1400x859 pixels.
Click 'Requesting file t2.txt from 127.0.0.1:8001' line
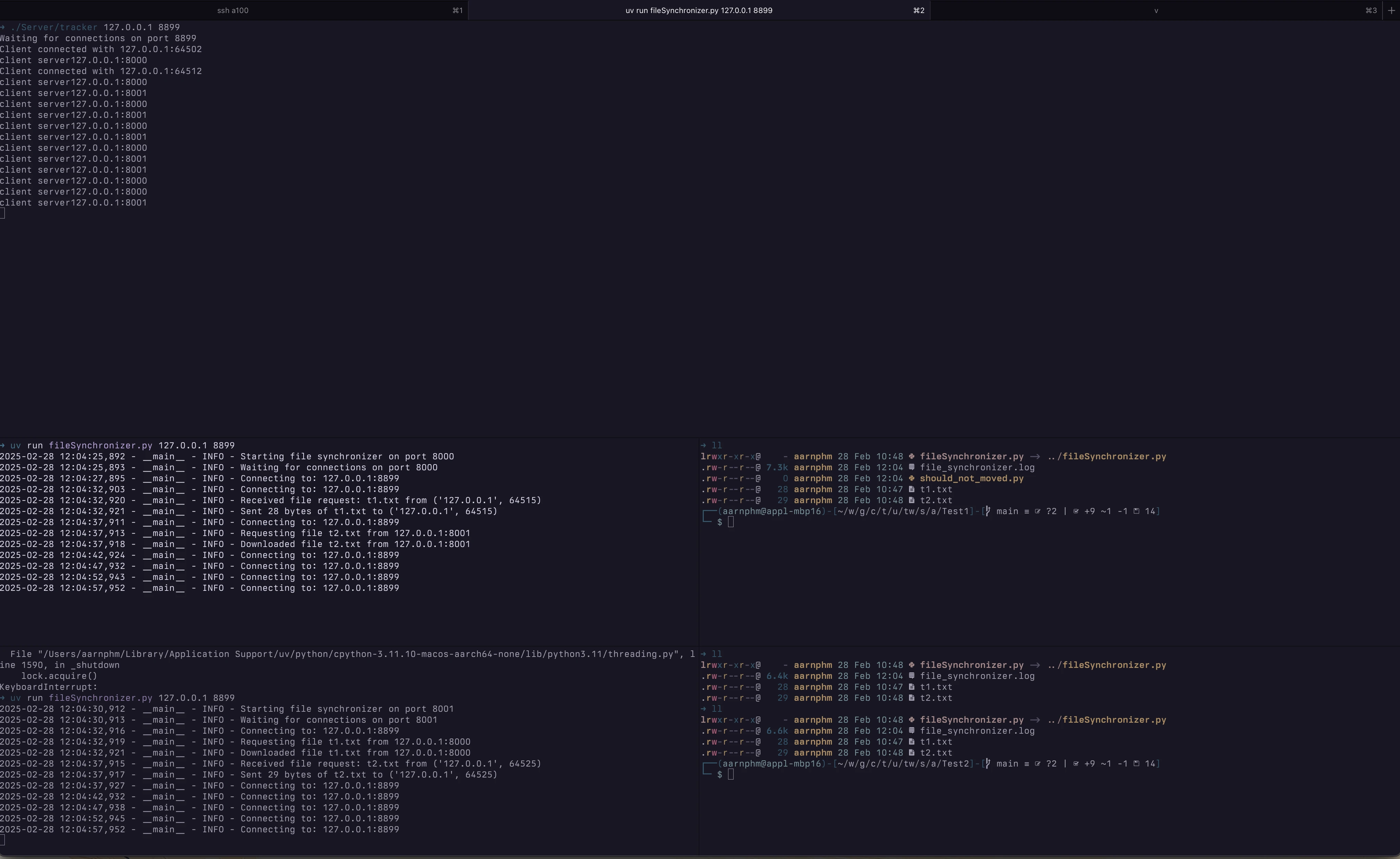[x=235, y=534]
